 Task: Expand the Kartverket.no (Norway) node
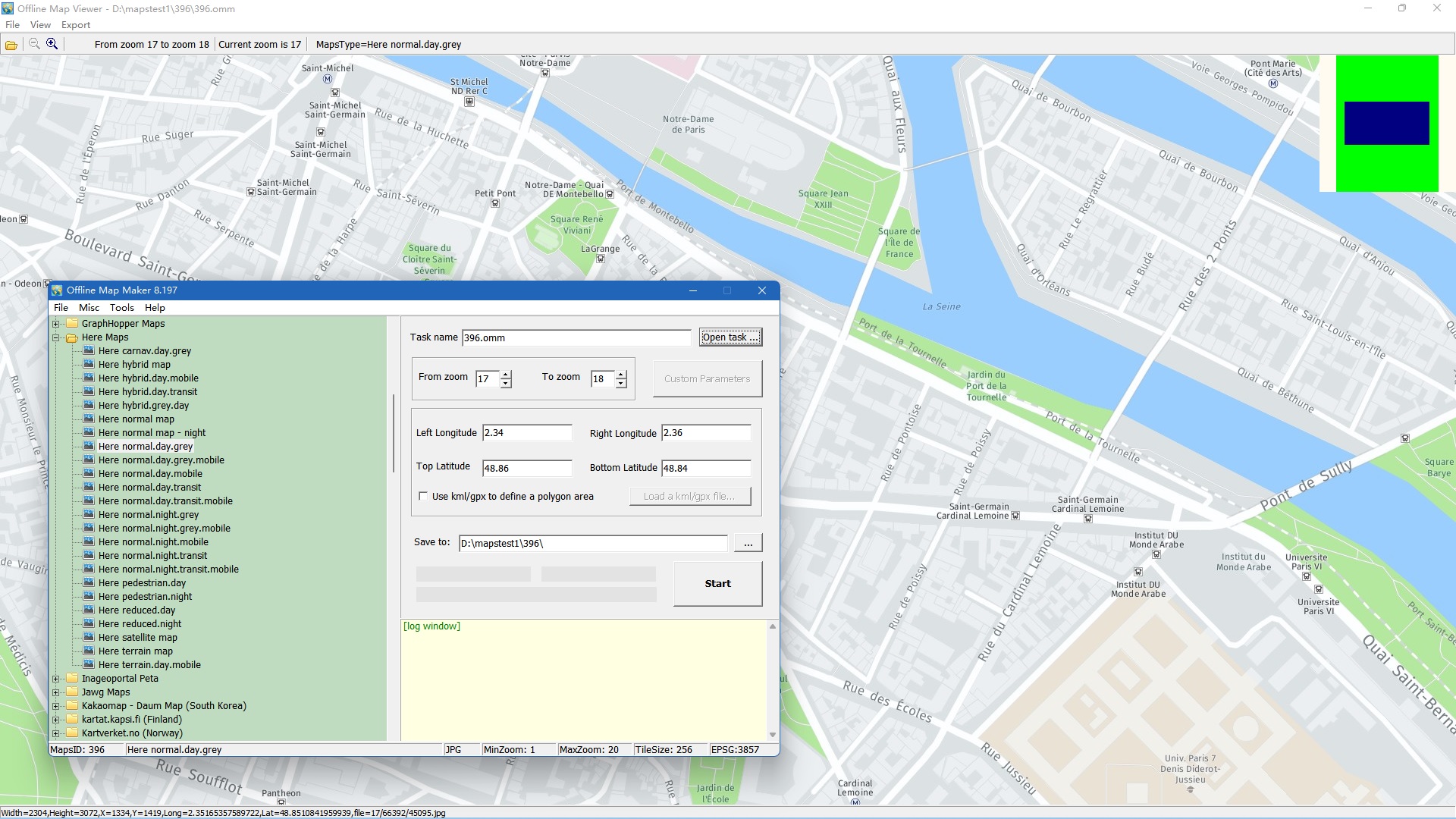55,733
